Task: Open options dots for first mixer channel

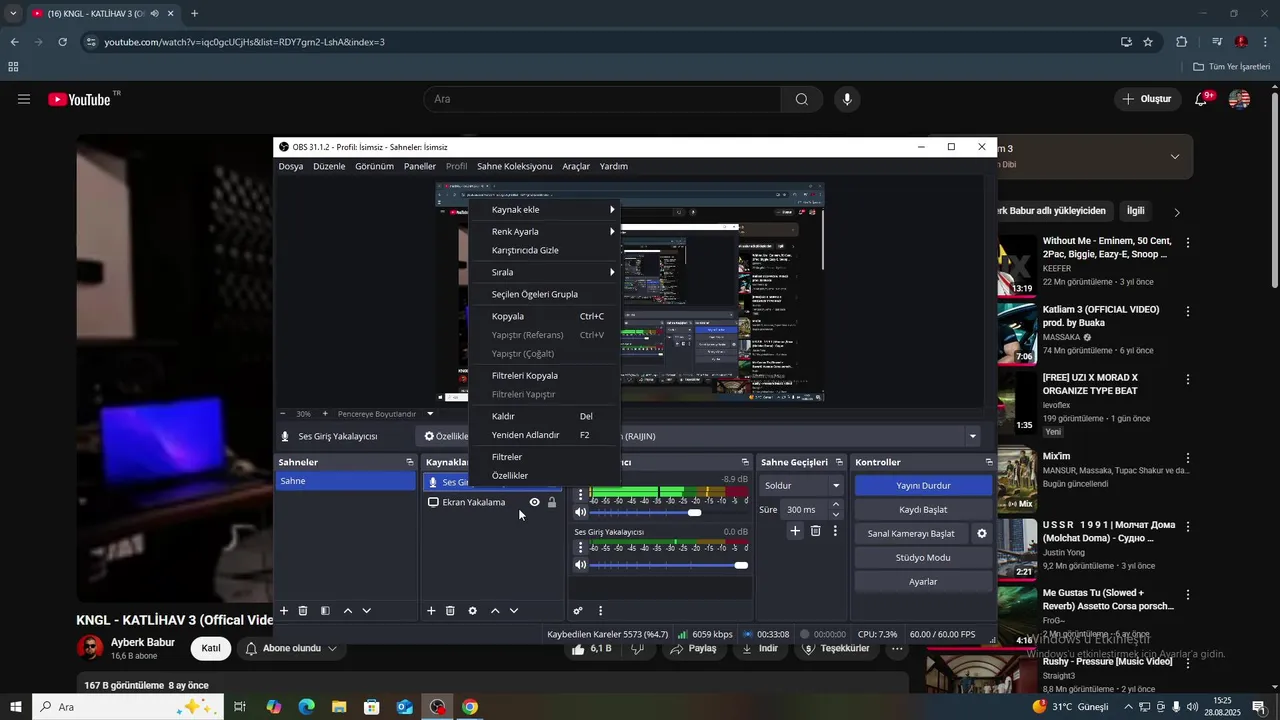Action: 580,494
